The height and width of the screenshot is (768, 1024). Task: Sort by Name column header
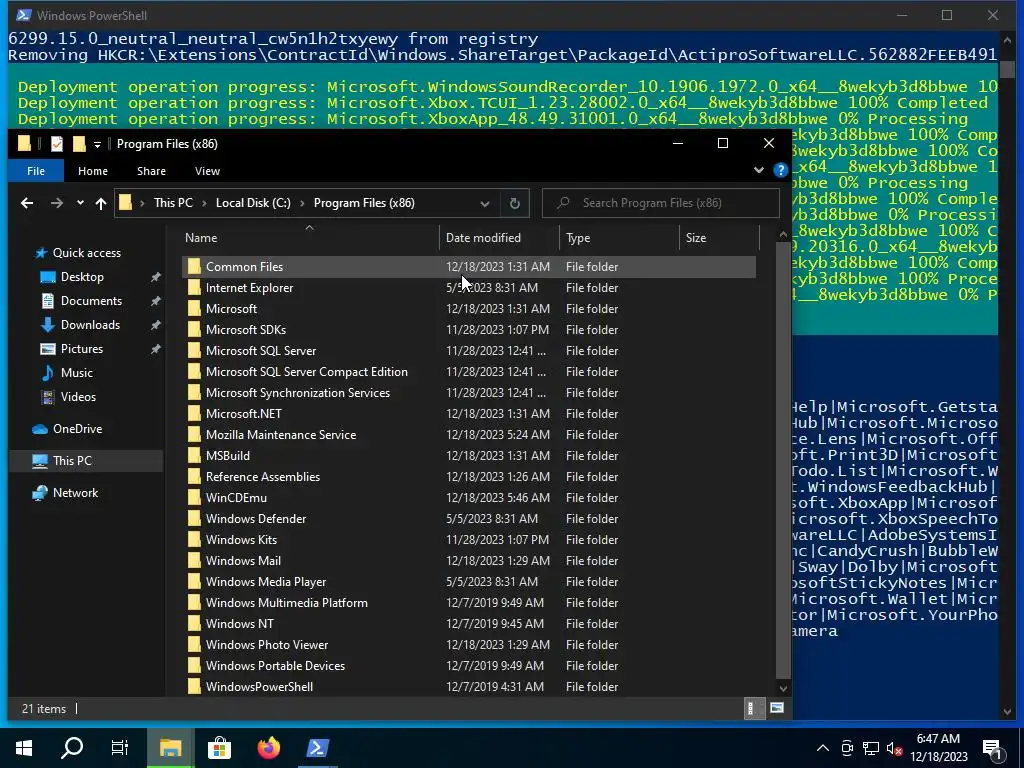[310, 238]
